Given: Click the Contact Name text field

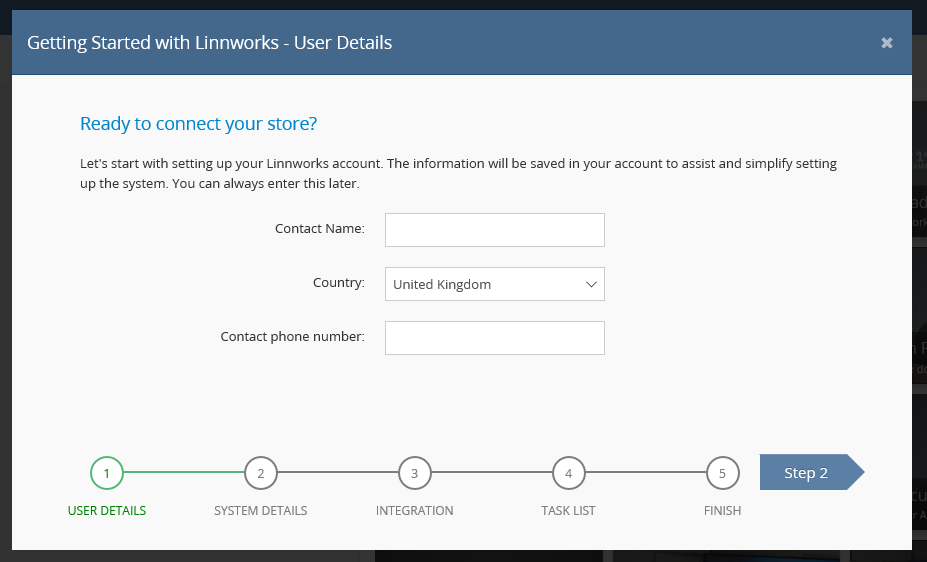Looking at the screenshot, I should point(494,230).
